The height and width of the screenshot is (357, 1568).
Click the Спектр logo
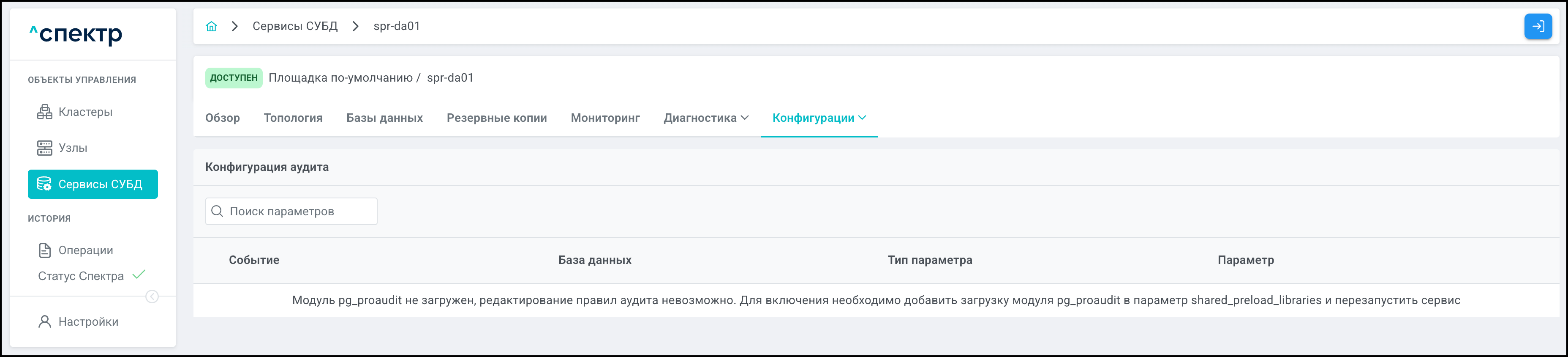(76, 34)
